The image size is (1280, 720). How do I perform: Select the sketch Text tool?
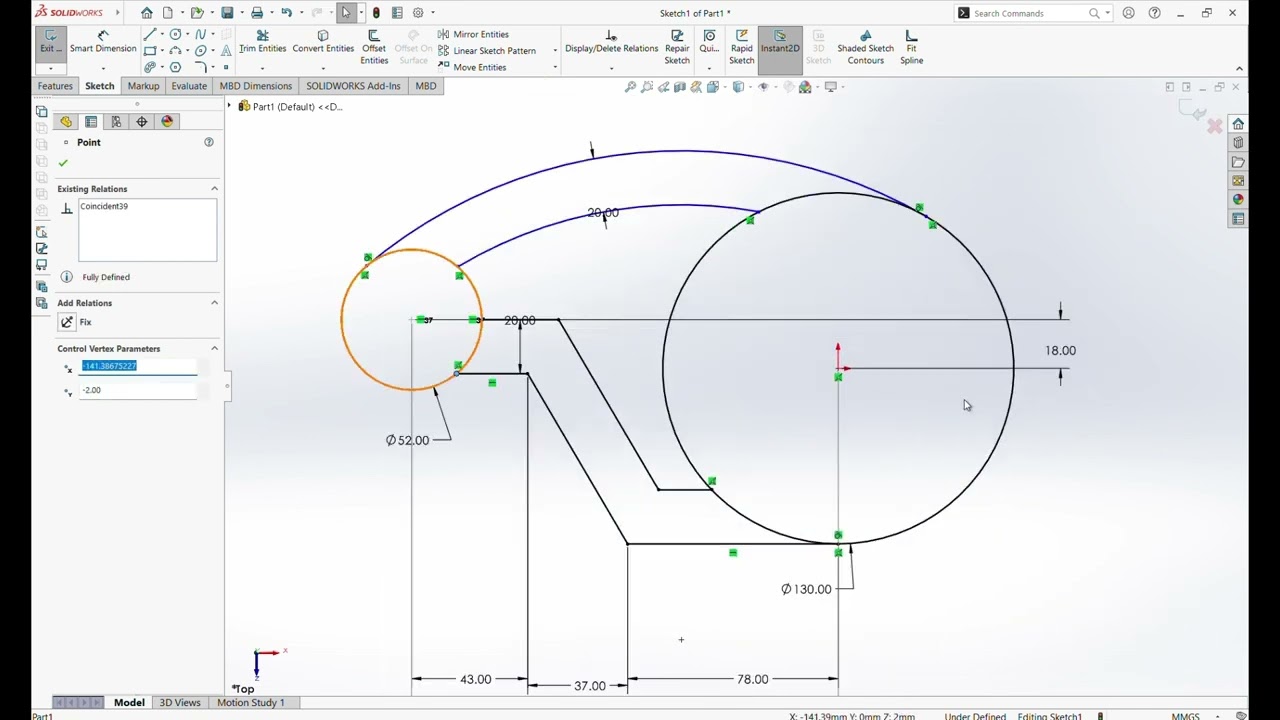226,50
